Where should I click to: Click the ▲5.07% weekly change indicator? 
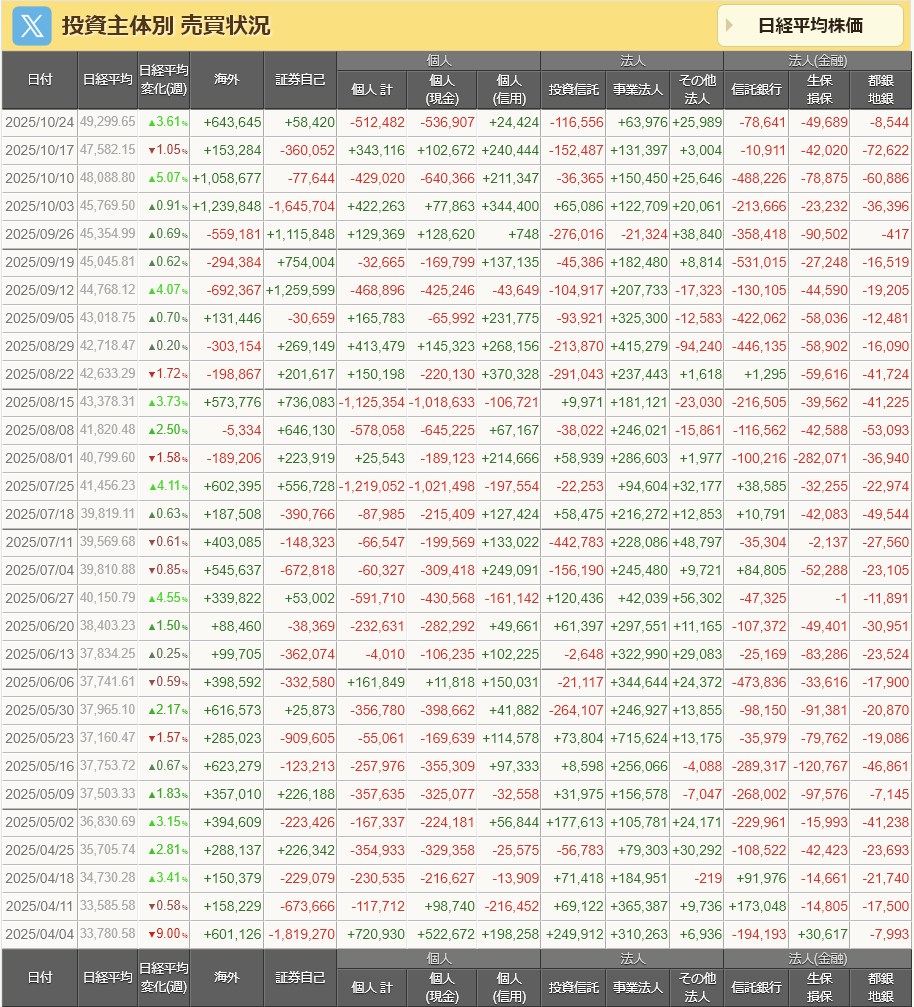(x=163, y=178)
